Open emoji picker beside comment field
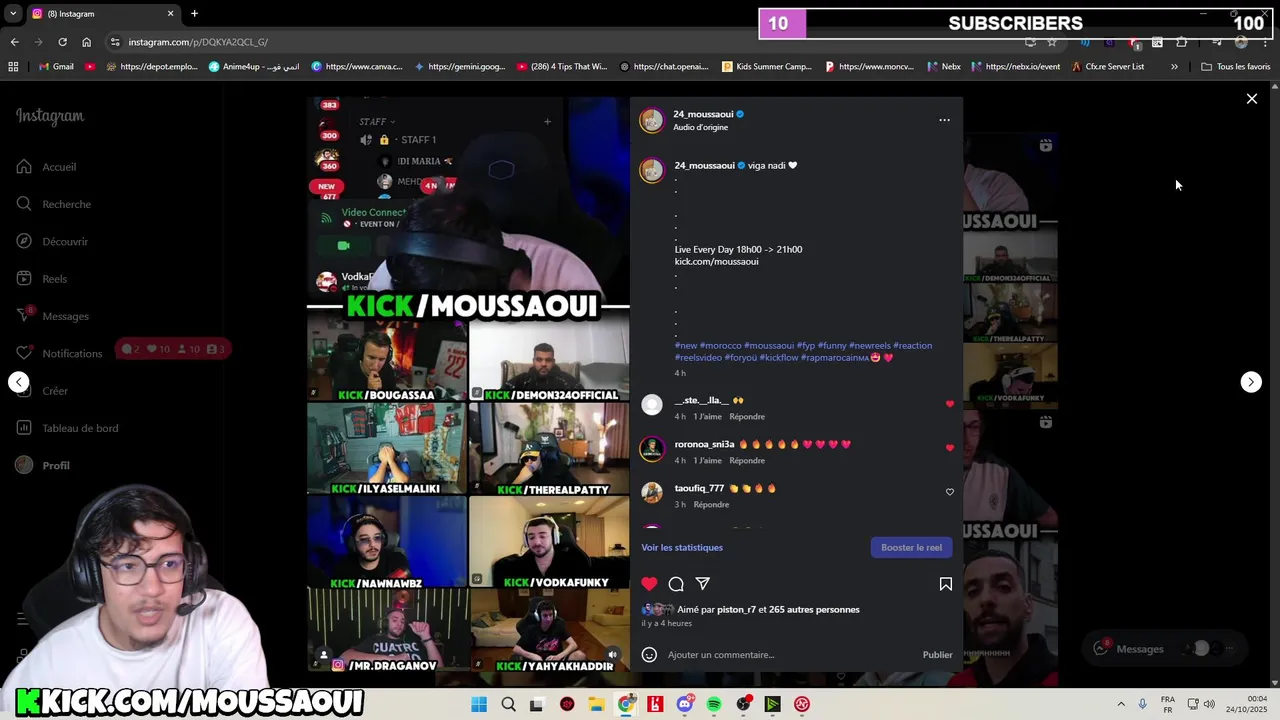This screenshot has width=1280, height=720. pos(649,655)
